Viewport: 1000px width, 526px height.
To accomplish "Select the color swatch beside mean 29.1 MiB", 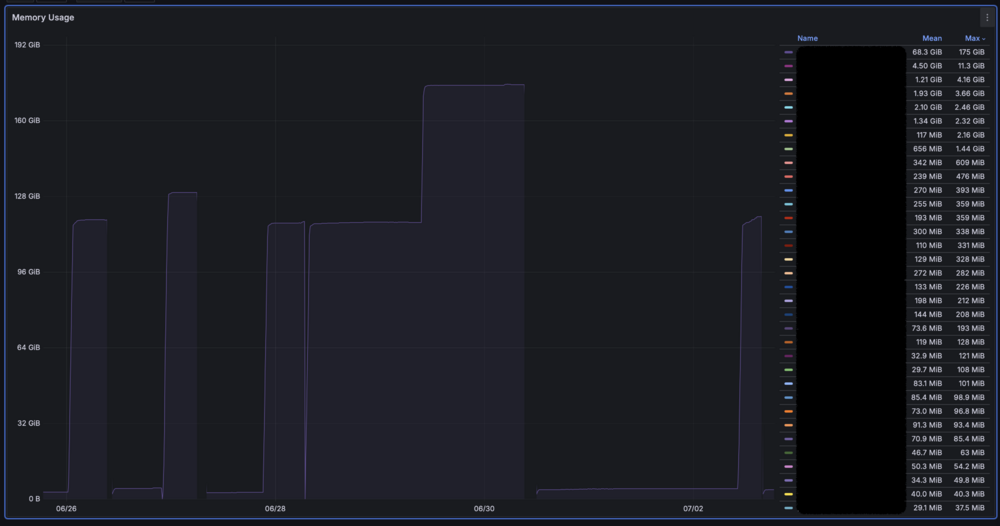I will click(789, 508).
